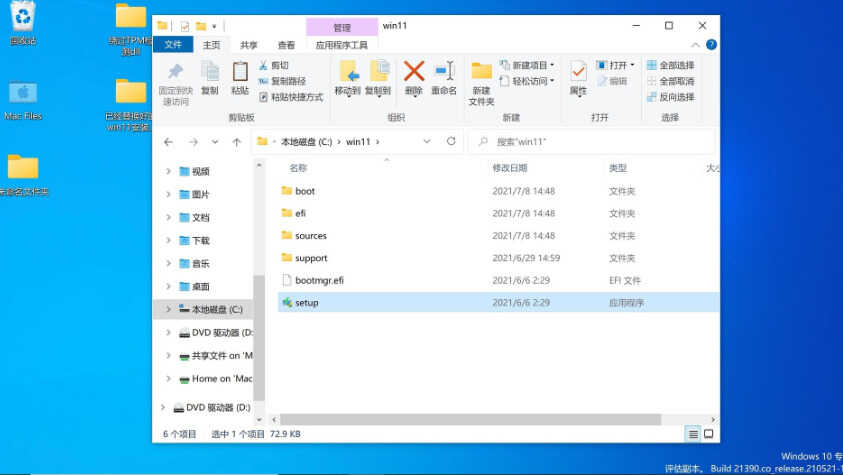The image size is (843, 475).
Task: Open quick access toolbar customize dropdown
Action: (214, 26)
